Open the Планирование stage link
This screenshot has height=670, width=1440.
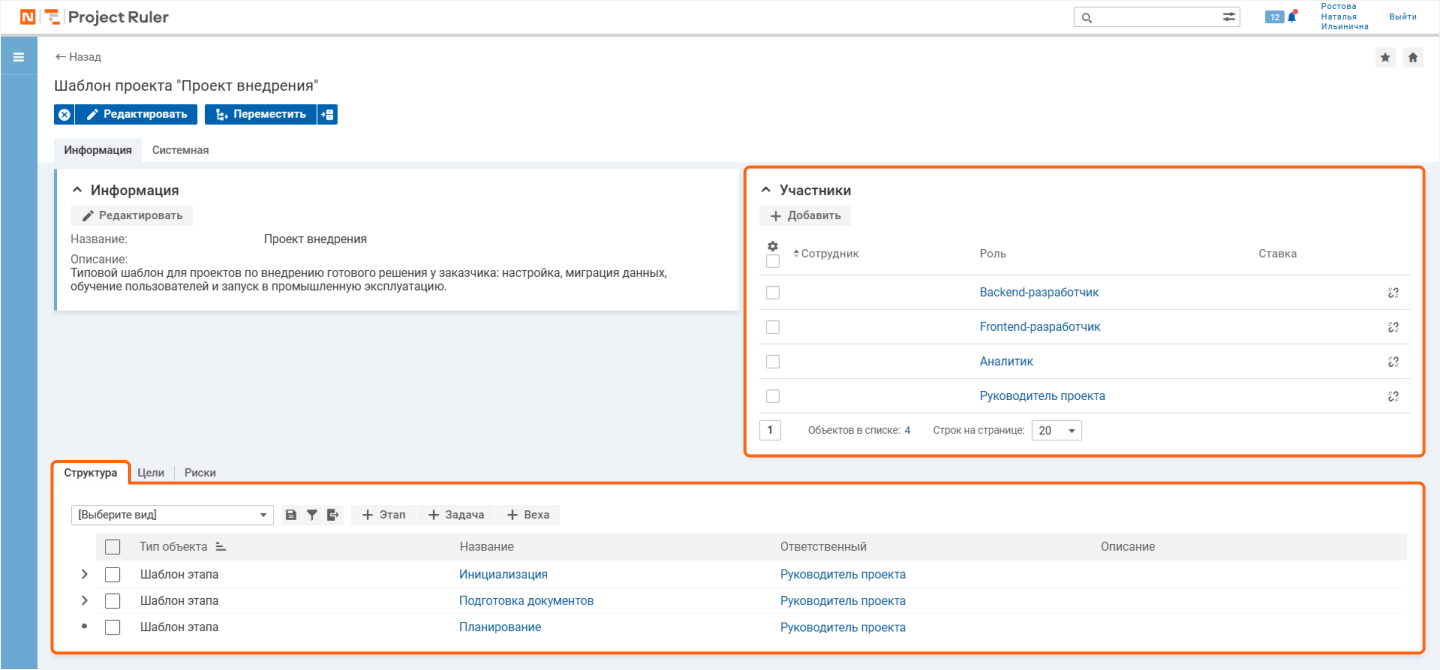point(500,627)
